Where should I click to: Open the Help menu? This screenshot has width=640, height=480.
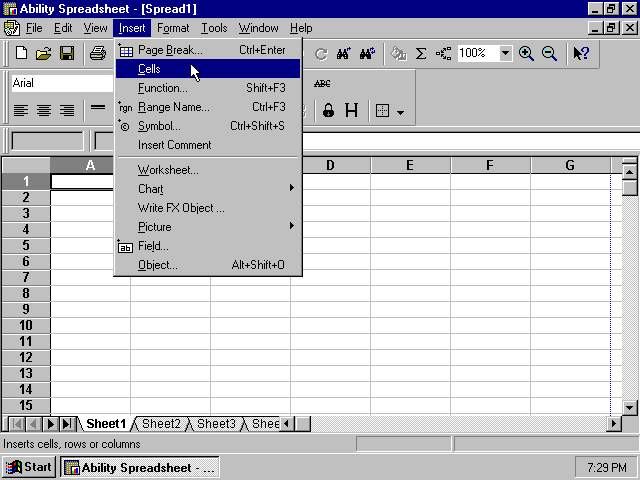[x=301, y=28]
